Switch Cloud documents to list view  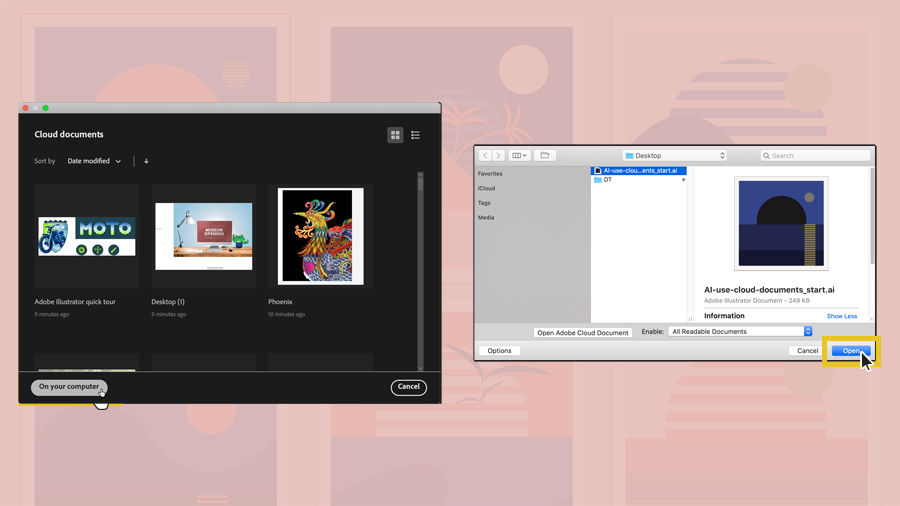(x=416, y=135)
